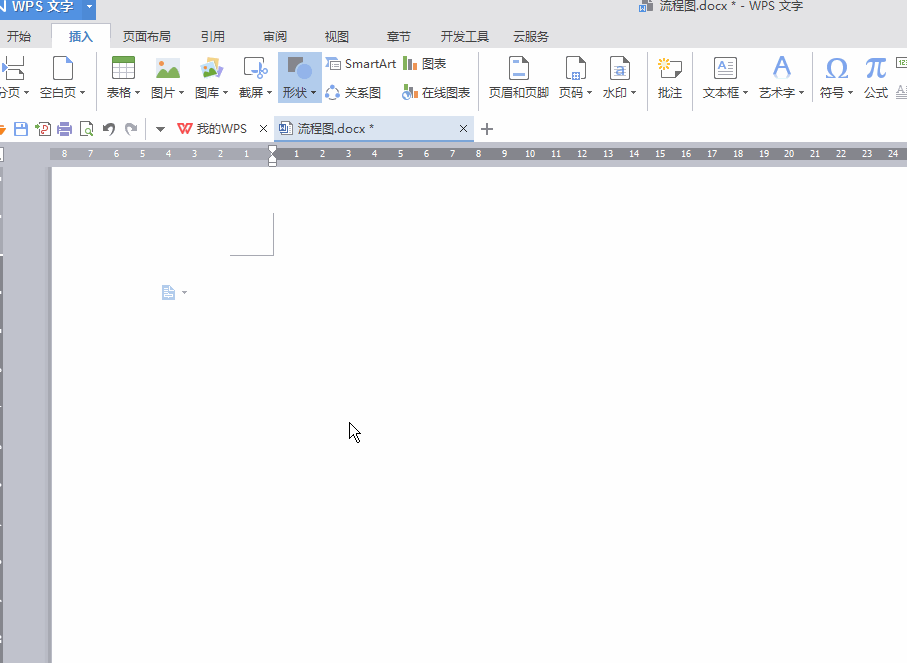This screenshot has height=663, width=907.
Task: Insert a blank page
Action: pyautogui.click(x=62, y=77)
